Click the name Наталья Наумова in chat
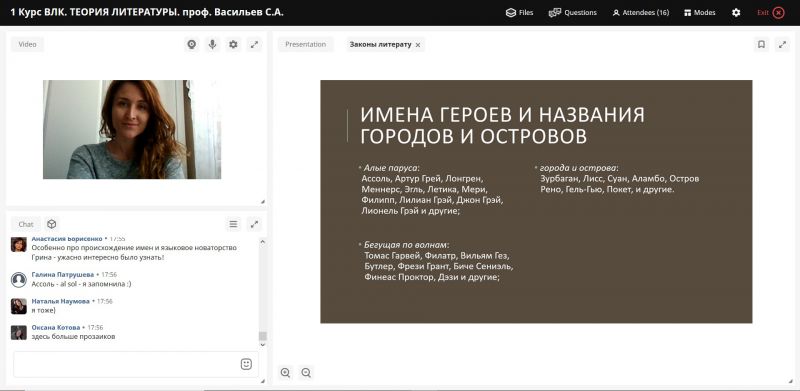This screenshot has height=391, width=800. 61,301
